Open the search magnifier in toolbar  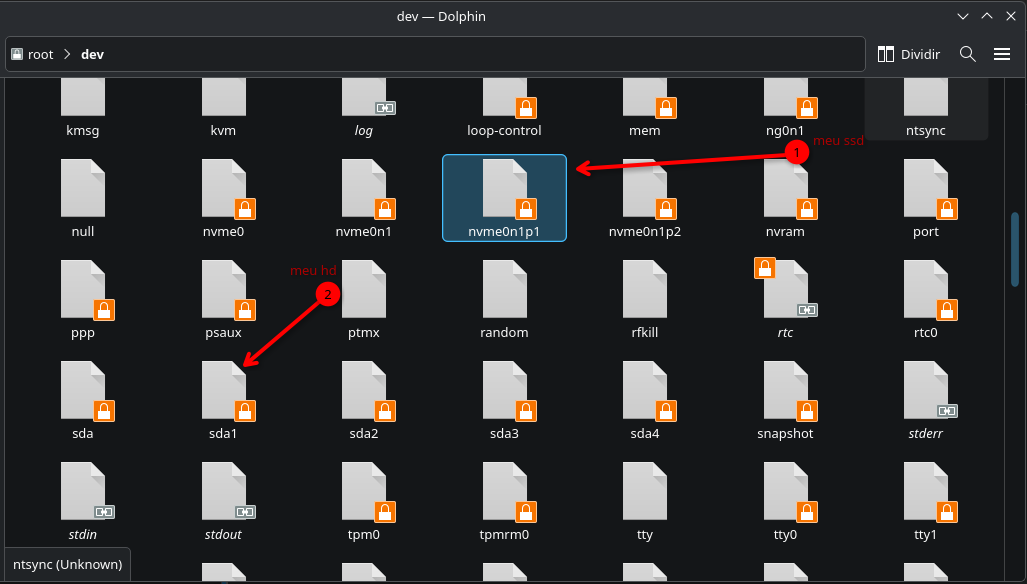pyautogui.click(x=967, y=54)
